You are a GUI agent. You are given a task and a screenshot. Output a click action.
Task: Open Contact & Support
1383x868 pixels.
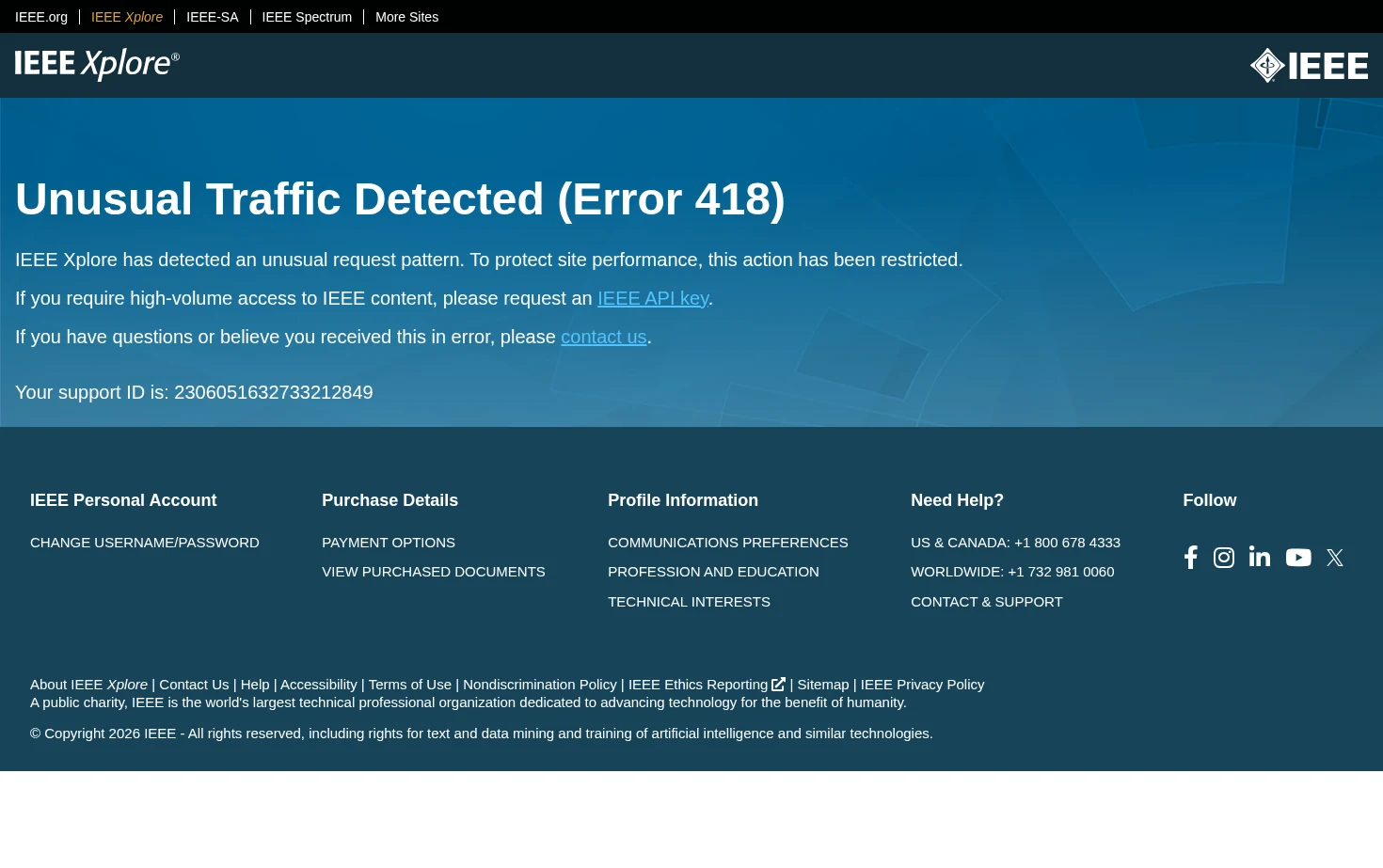click(987, 602)
